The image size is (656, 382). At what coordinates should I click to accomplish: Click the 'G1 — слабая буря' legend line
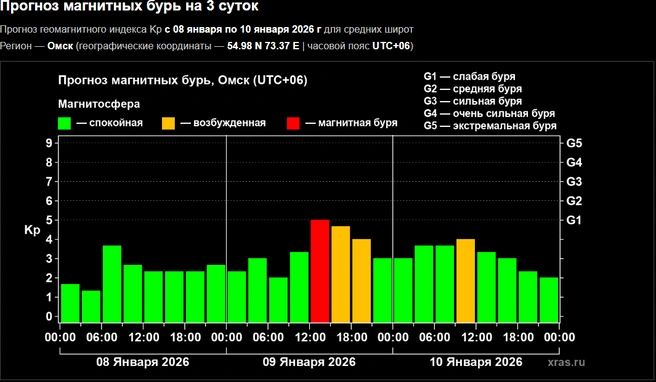point(469,77)
